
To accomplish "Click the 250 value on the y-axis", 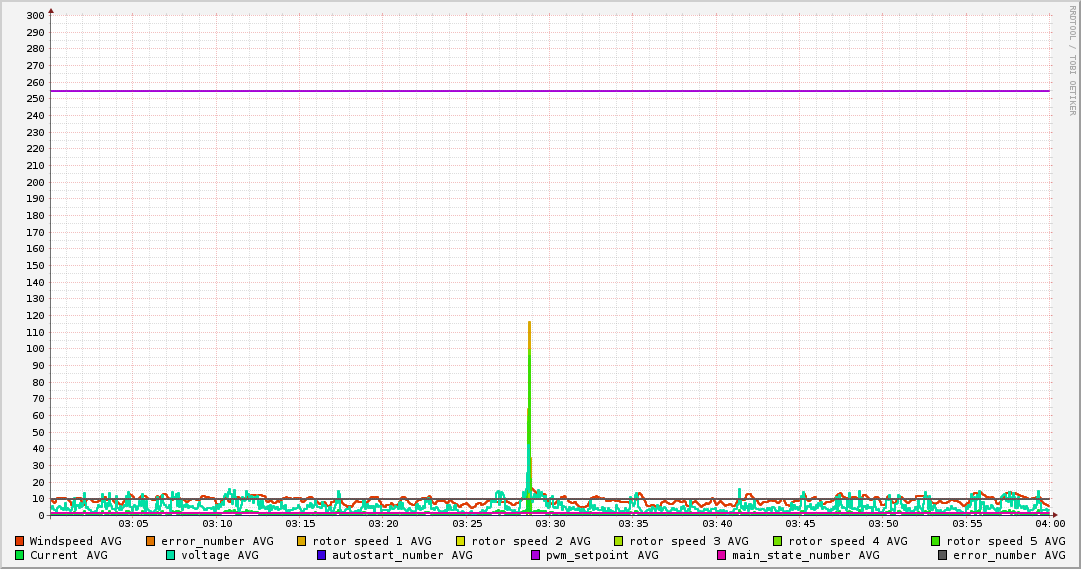I will (35, 99).
